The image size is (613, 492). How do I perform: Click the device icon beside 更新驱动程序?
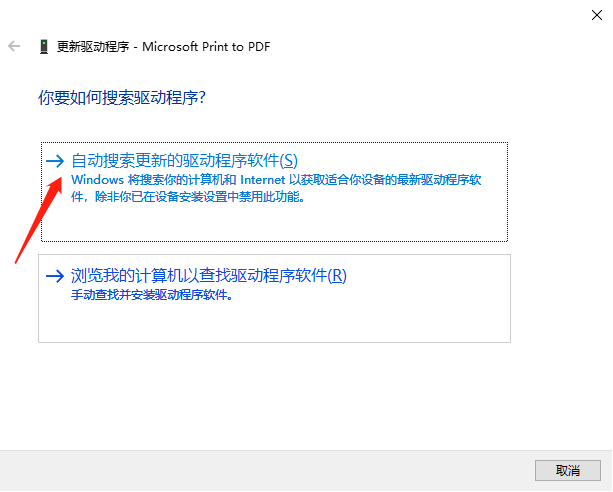[x=44, y=47]
